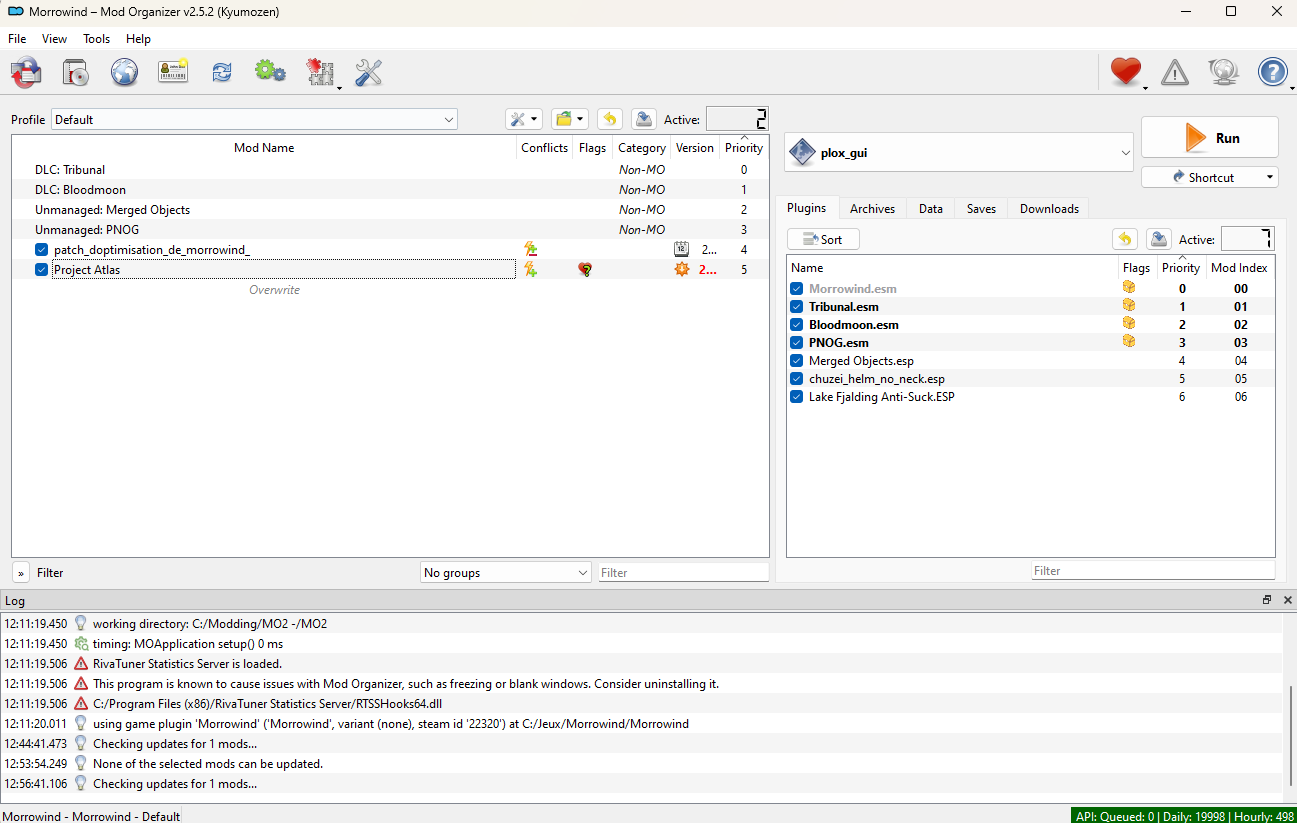Switch to the Data tab
The width and height of the screenshot is (1297, 823).
(930, 208)
